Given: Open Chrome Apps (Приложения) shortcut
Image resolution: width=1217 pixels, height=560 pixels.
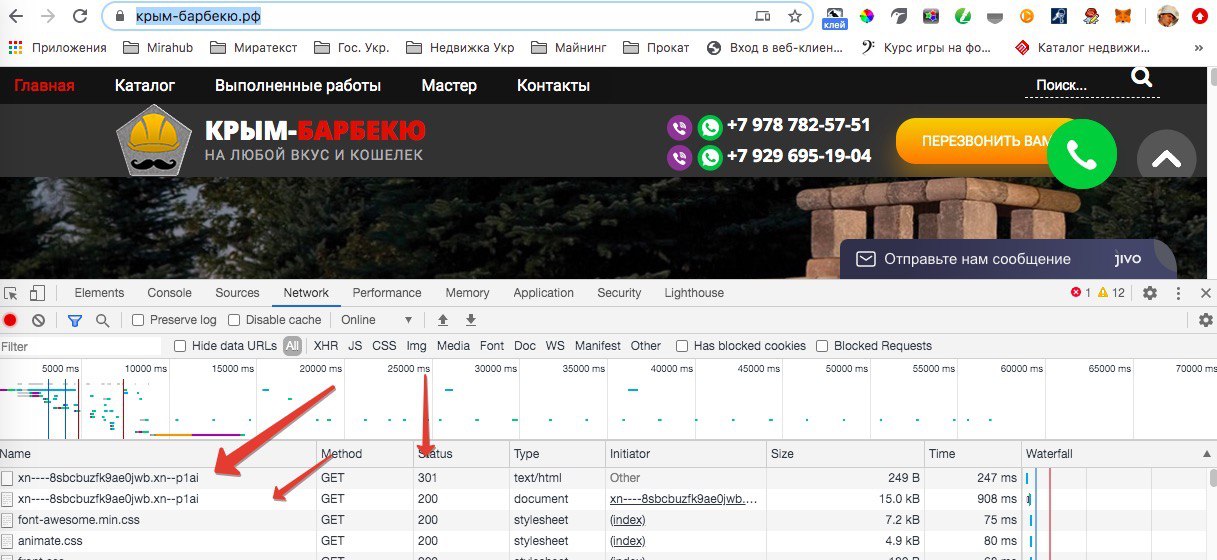Looking at the screenshot, I should pyautogui.click(x=57, y=47).
